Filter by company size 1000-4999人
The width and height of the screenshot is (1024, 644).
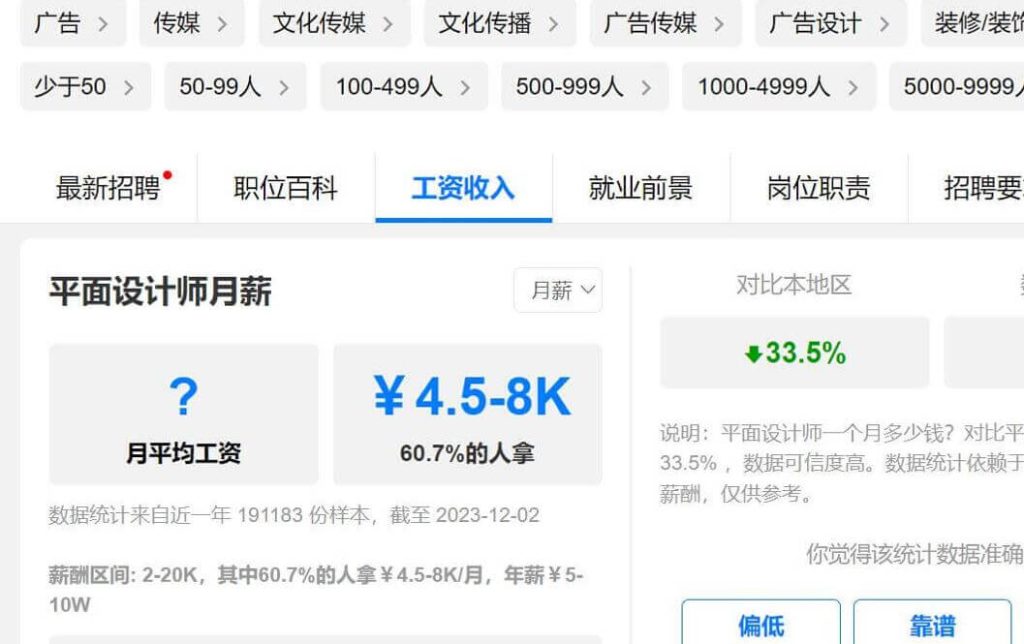coord(778,86)
